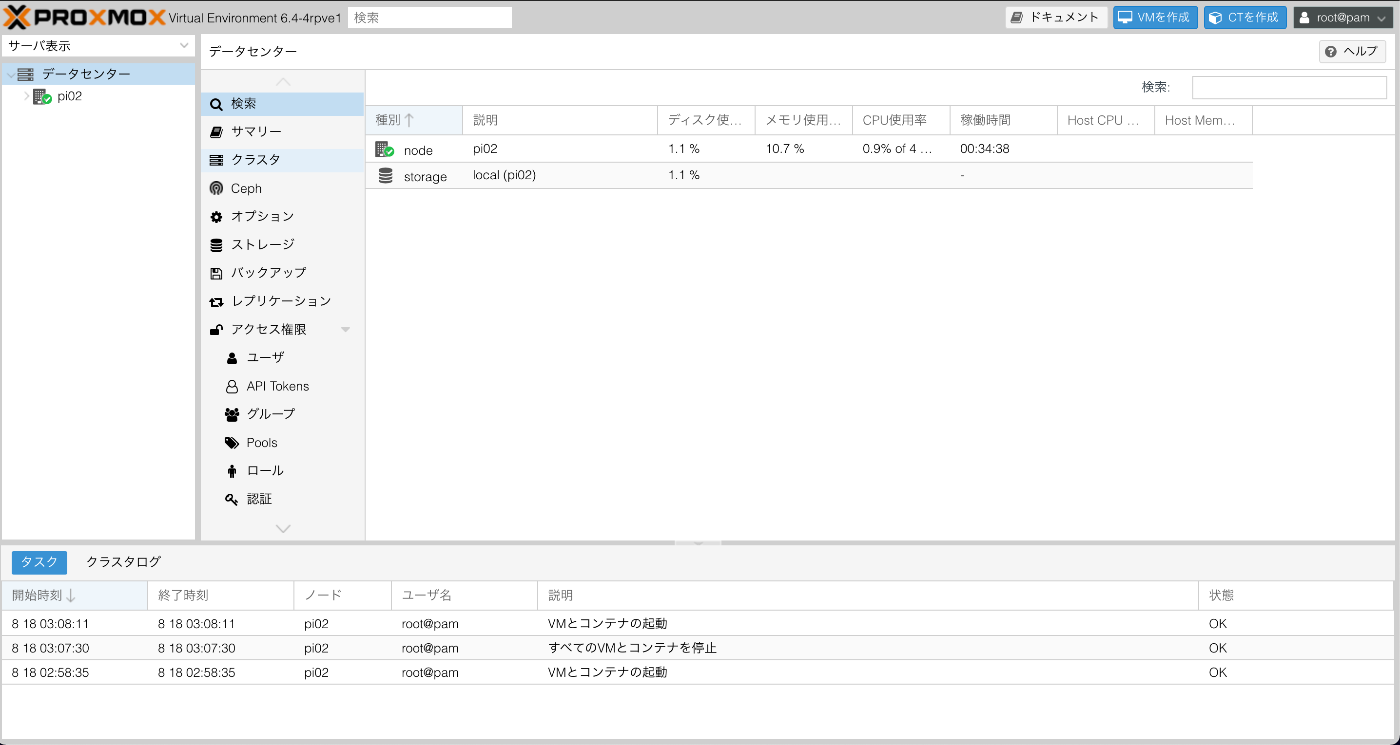Image resolution: width=1400 pixels, height=745 pixels.
Task: Open the ストレージ menu item
Action: [283, 245]
